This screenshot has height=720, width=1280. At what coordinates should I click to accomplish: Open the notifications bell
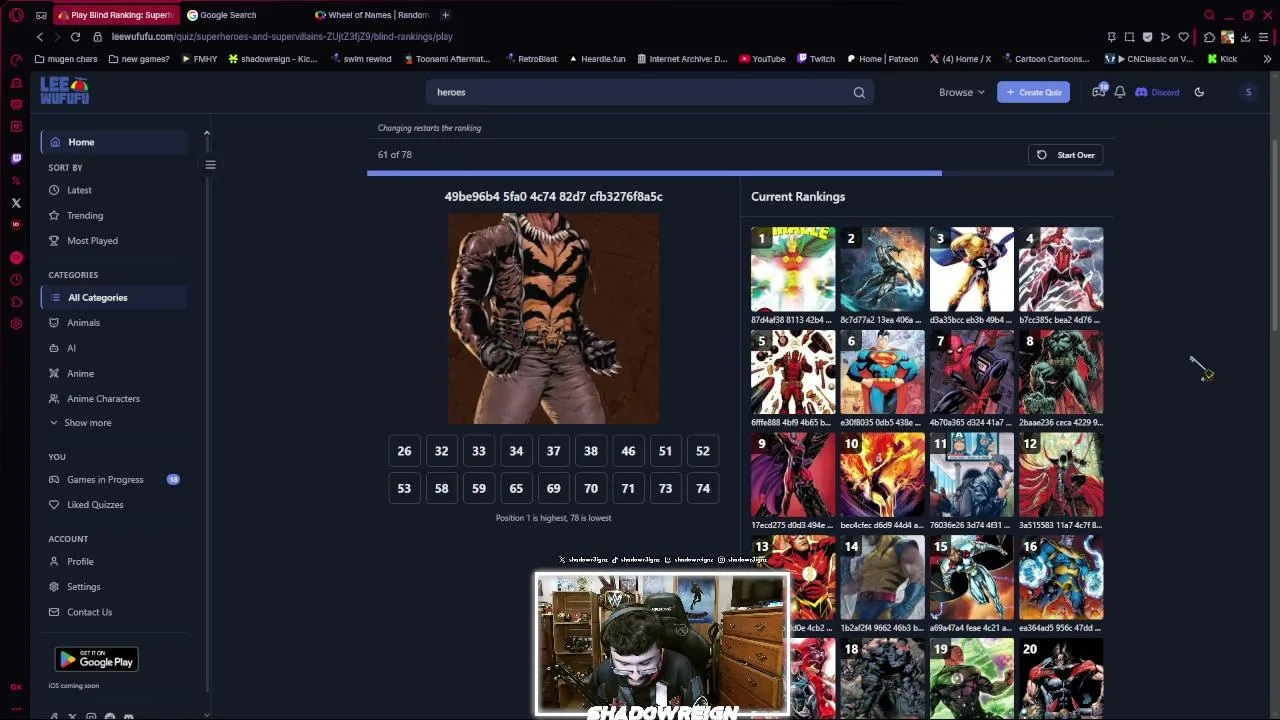[x=1120, y=92]
